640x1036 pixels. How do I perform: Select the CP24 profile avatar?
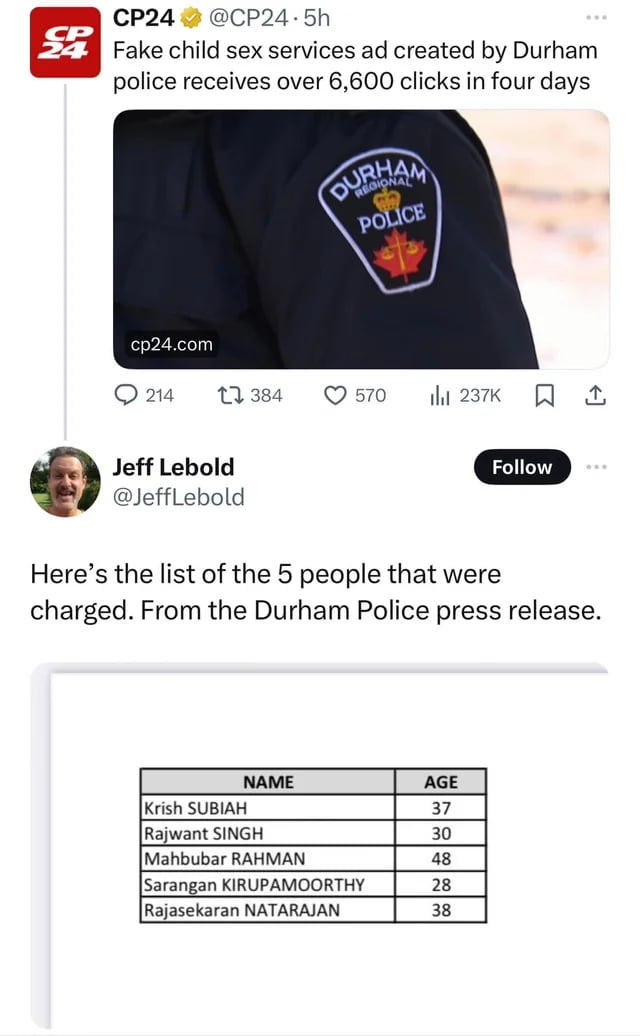[64, 42]
